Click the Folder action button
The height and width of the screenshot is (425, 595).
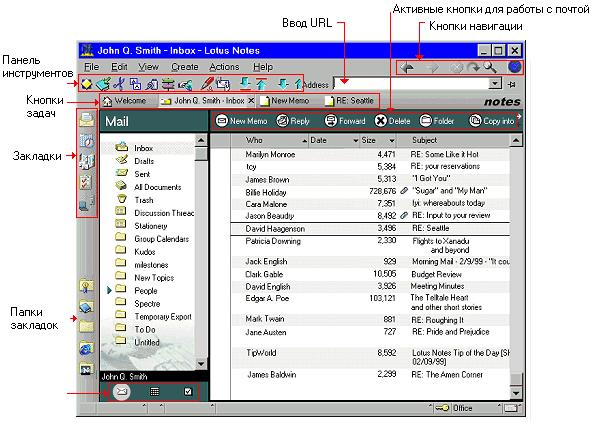point(437,121)
